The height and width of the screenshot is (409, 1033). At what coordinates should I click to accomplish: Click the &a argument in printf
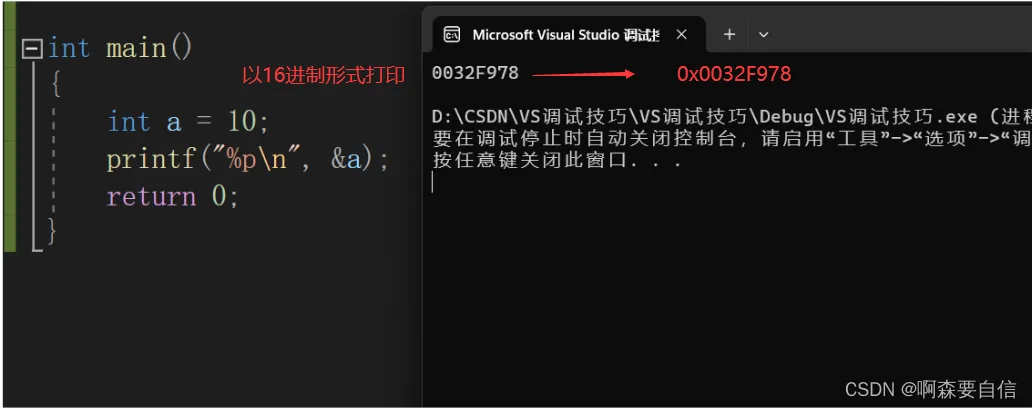point(346,159)
